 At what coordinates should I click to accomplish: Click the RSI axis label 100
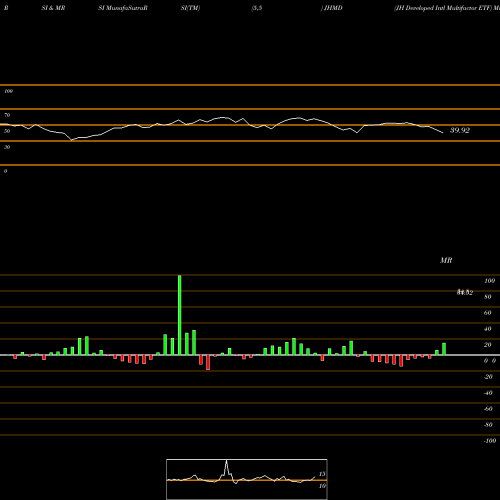tap(9, 91)
